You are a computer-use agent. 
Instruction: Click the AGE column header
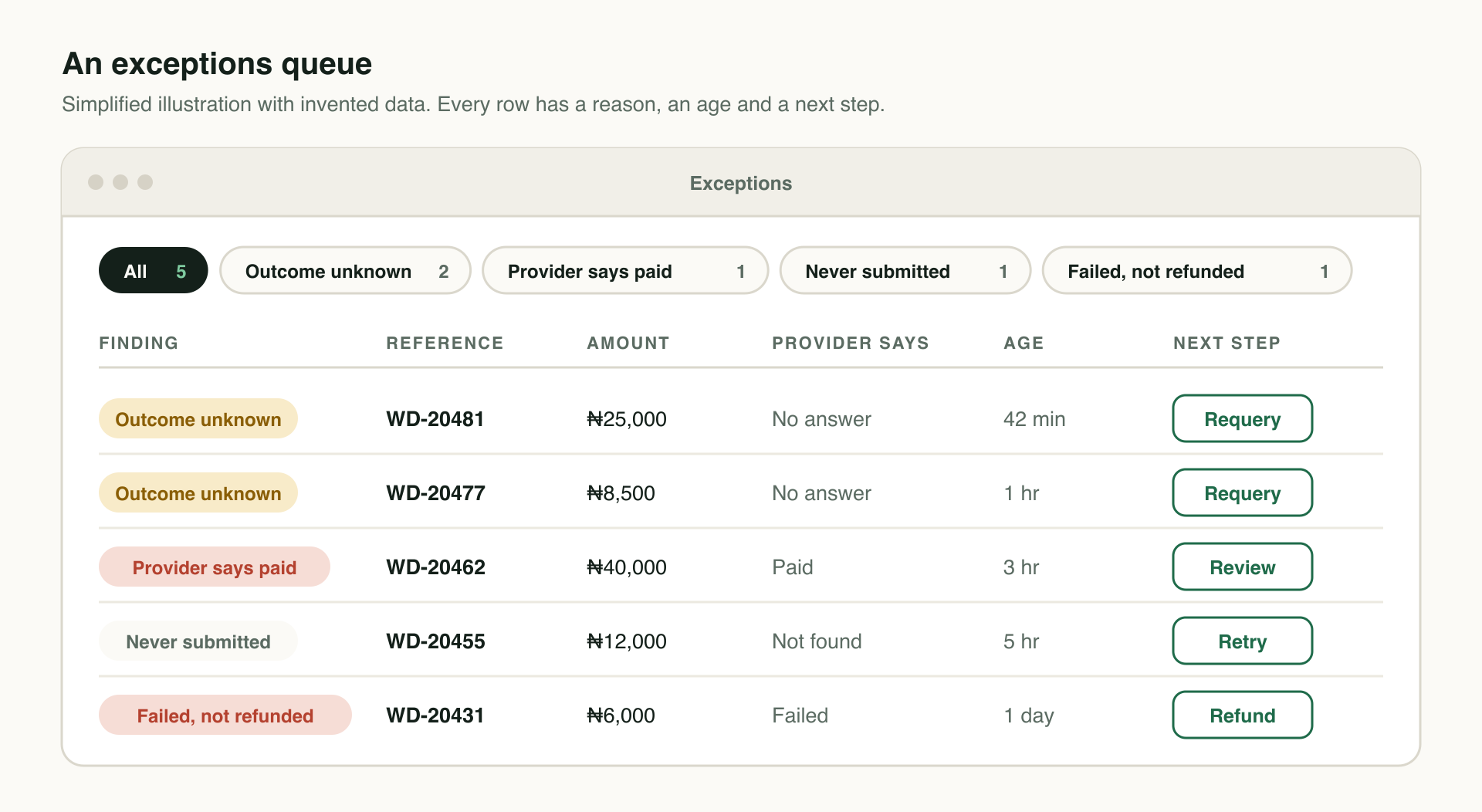1024,343
